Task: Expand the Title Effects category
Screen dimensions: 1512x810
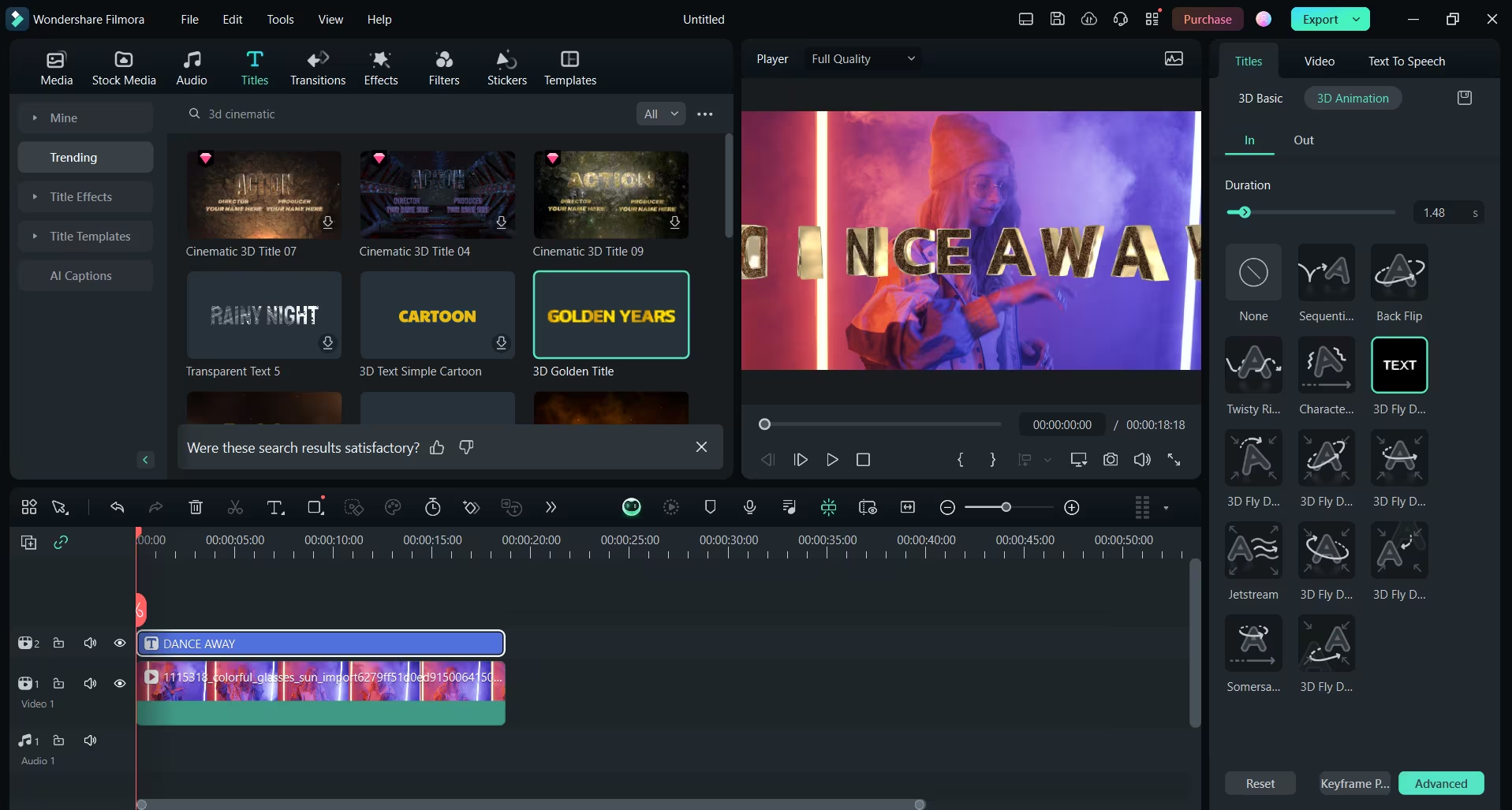Action: 80,196
